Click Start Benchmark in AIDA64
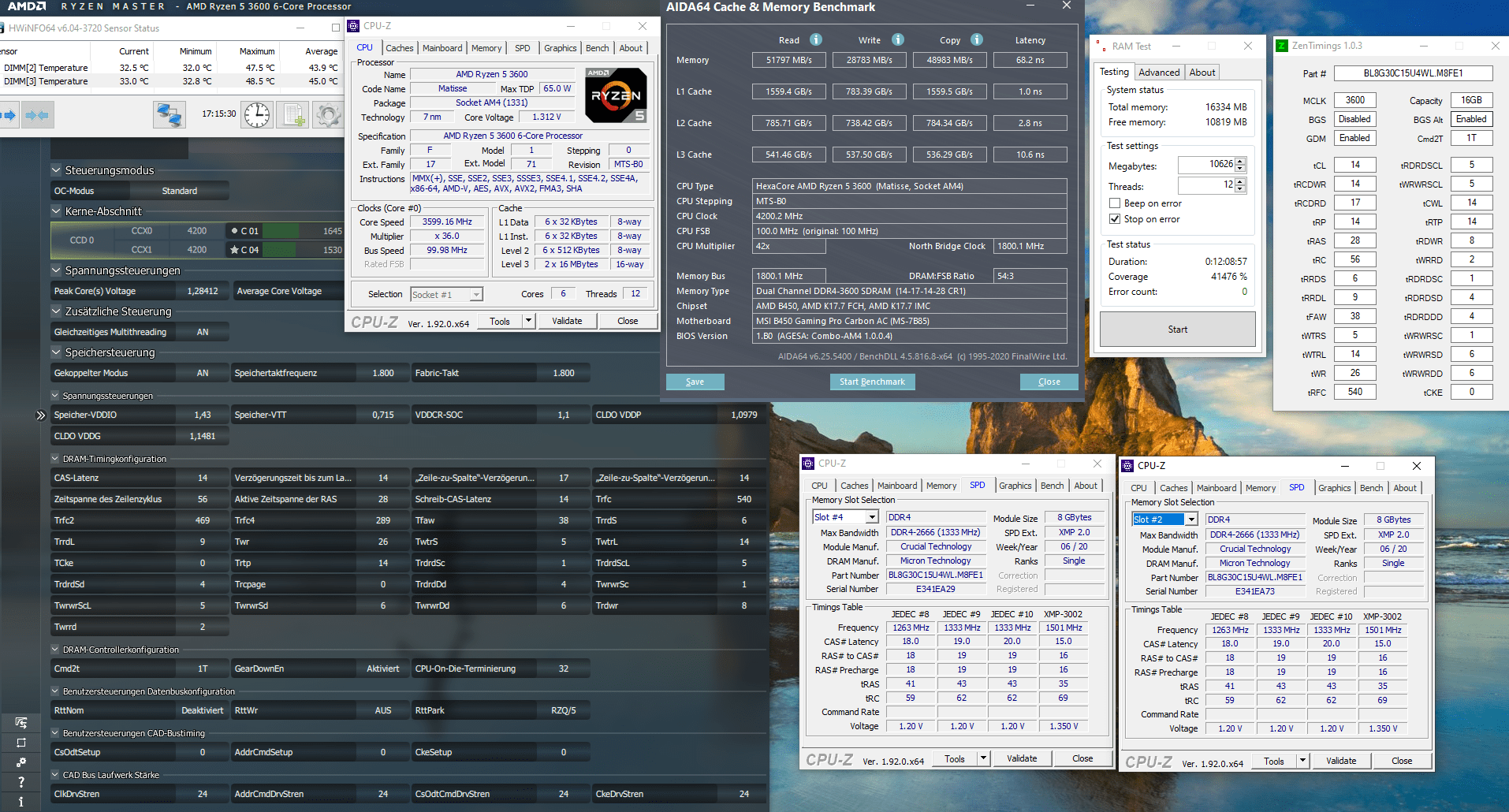1509x812 pixels. pos(872,382)
